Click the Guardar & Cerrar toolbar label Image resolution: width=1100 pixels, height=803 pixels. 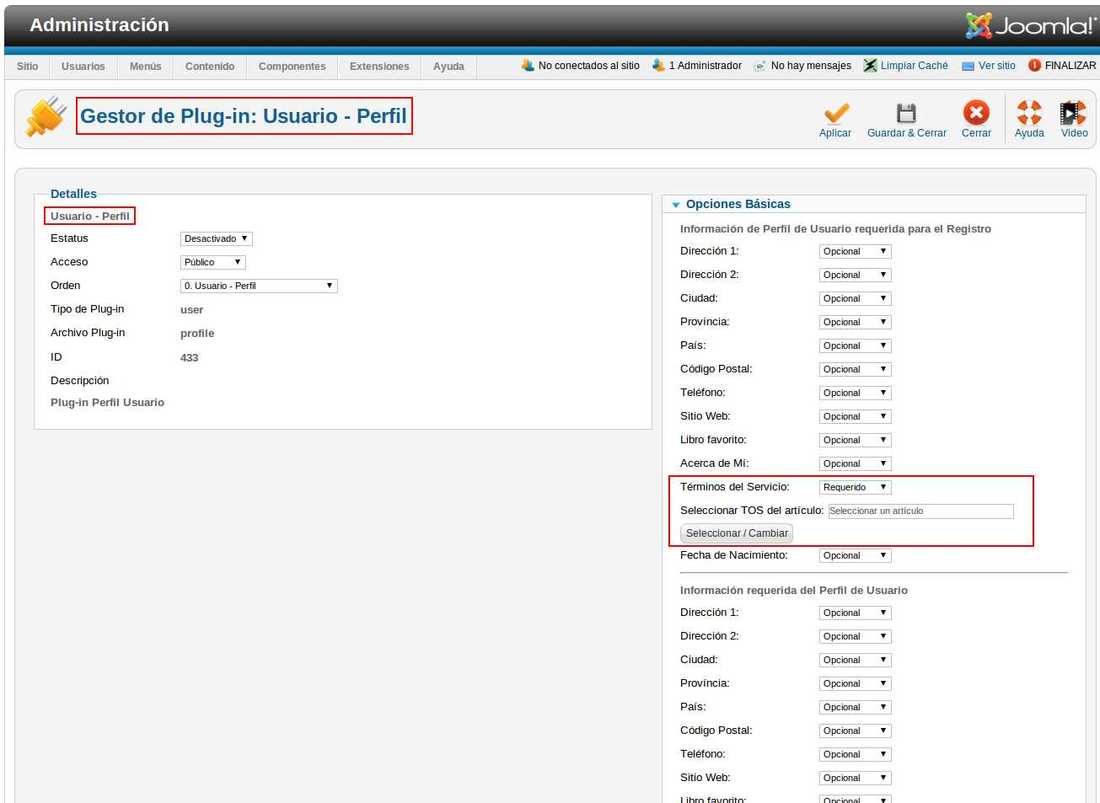pyautogui.click(x=906, y=133)
